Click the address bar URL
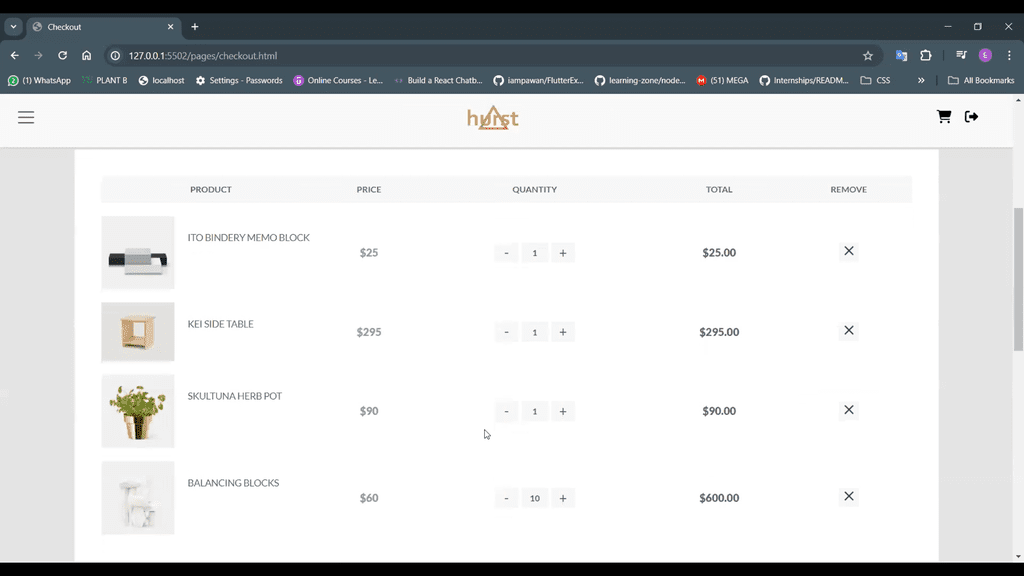 [202, 56]
